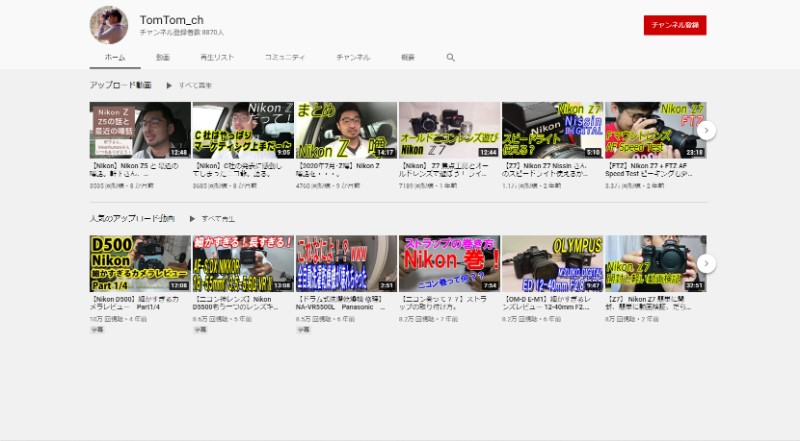Viewport: 800px width, 441px height.
Task: Click the 7100 回視聴・1 年前 view count
Action: pyautogui.click(x=428, y=186)
